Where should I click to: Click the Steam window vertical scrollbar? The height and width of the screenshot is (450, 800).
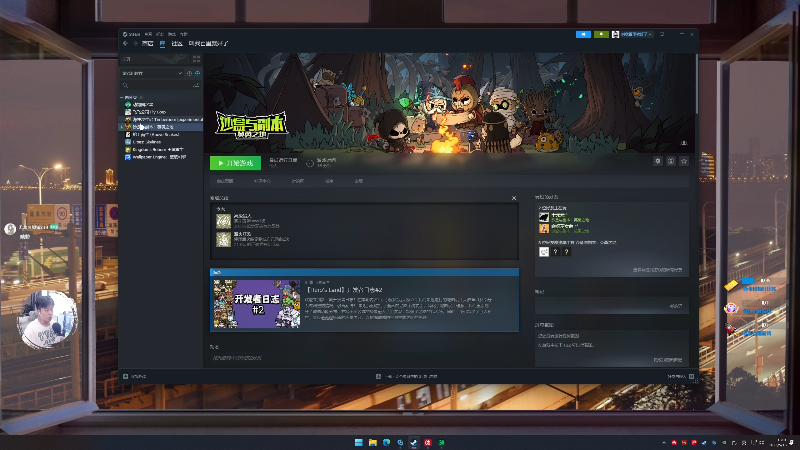tap(696, 84)
